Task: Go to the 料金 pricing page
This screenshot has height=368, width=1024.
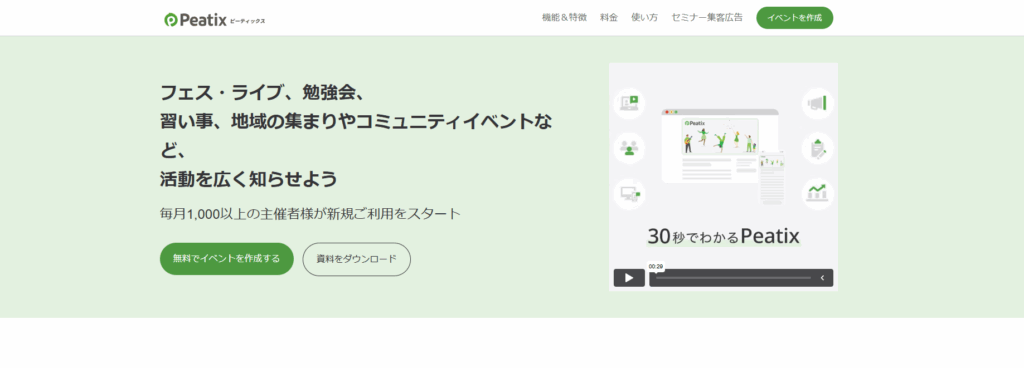Action: 609,18
